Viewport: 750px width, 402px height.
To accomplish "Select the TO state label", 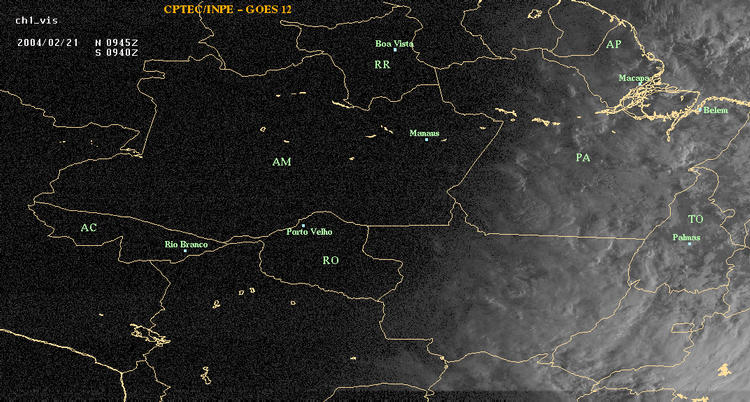I will [x=695, y=219].
